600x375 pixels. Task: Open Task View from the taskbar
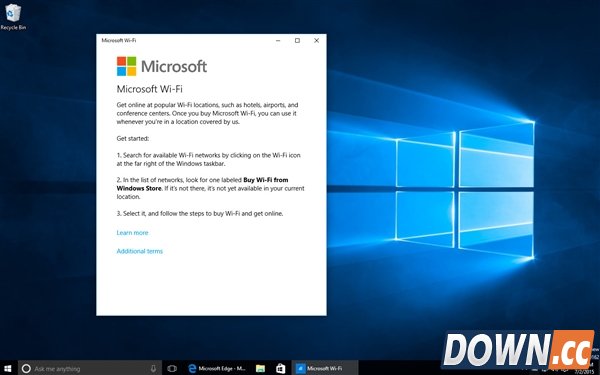click(172, 368)
